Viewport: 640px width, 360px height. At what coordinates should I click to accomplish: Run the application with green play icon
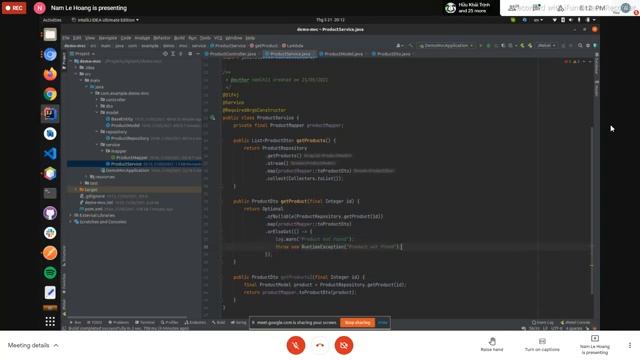click(x=480, y=46)
